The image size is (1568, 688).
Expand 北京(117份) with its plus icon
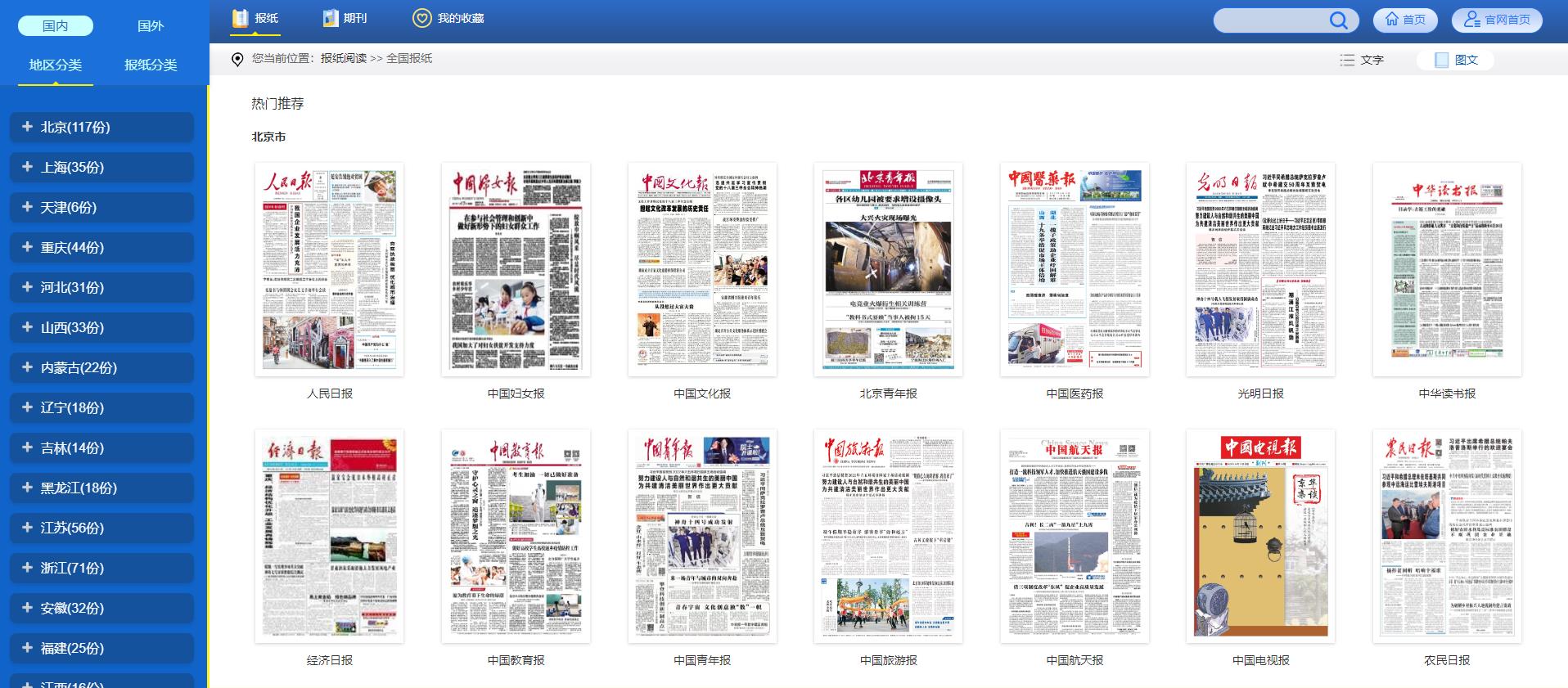coord(27,127)
